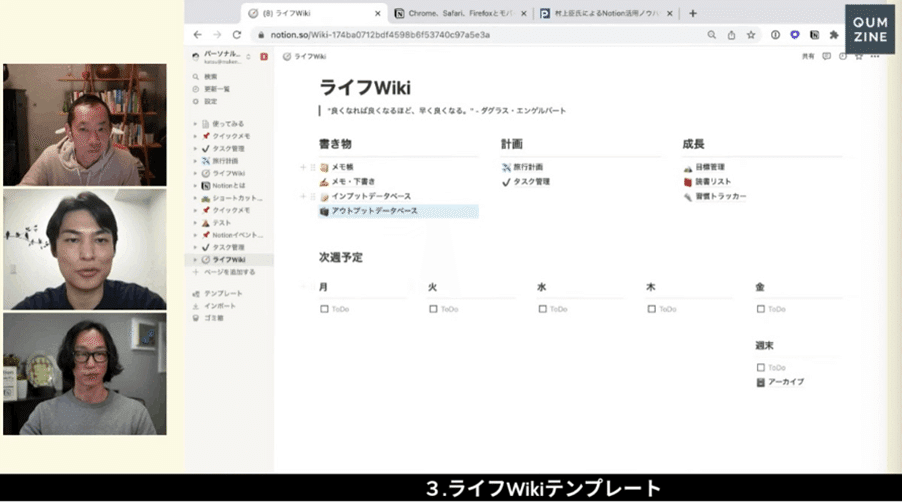This screenshot has width=902, height=502.
Task: Open the パーソナル workspace switcher
Action: tap(220, 56)
